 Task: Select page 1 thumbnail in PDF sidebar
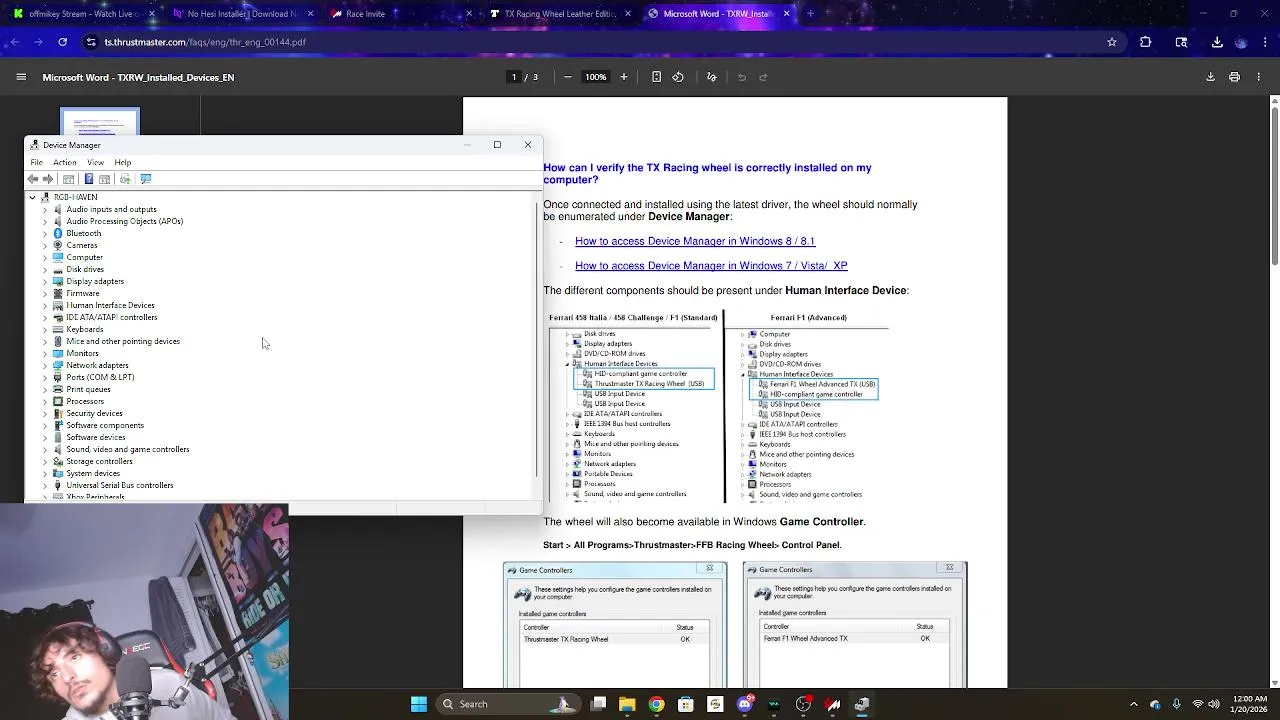(x=100, y=122)
